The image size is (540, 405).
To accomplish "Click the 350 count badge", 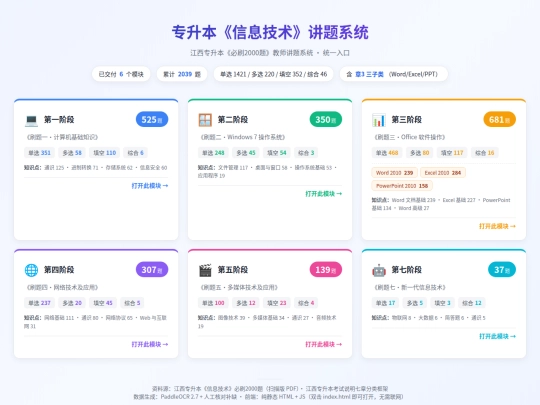I will point(326,120).
